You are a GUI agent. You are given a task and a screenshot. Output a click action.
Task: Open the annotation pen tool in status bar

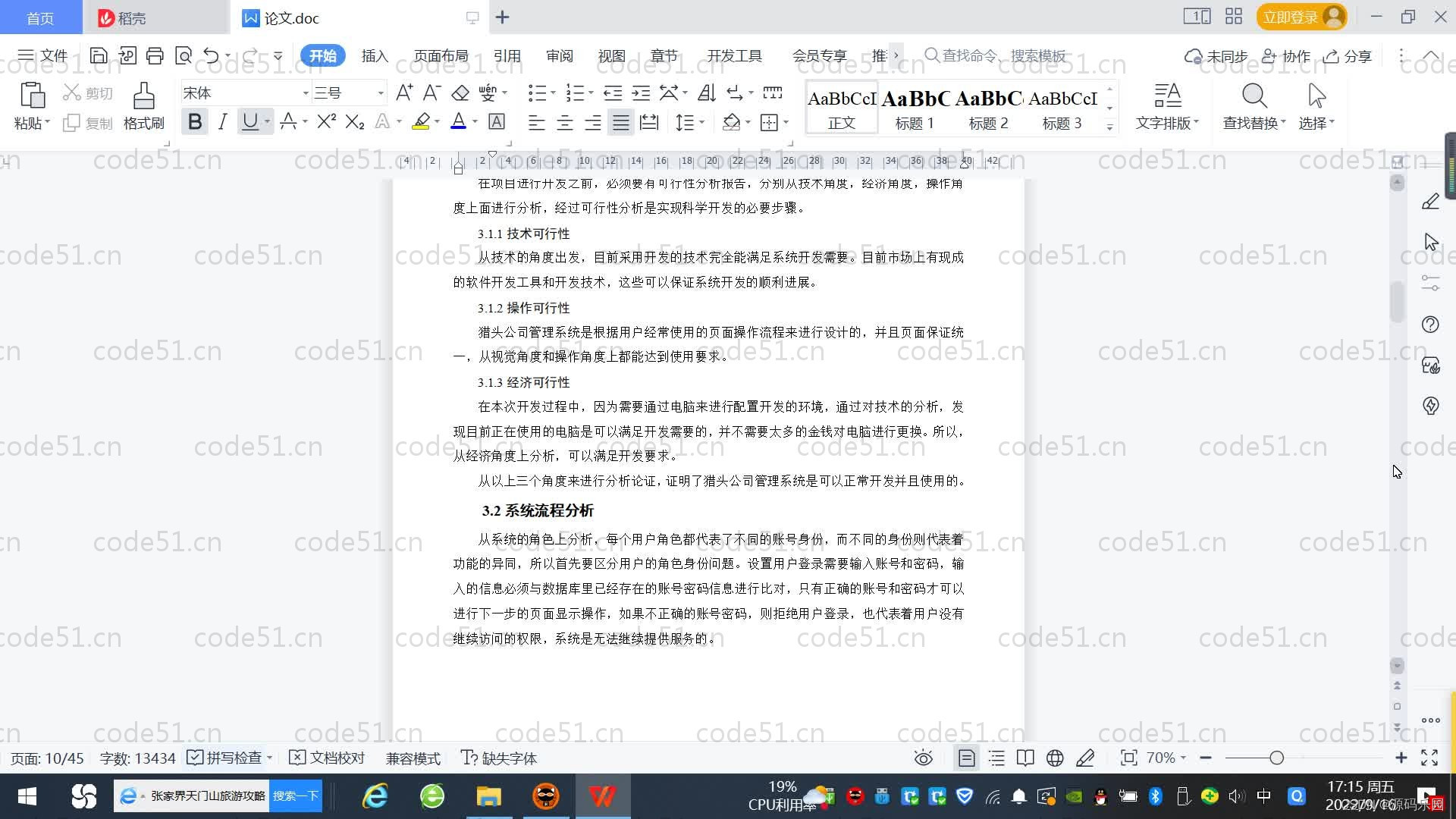tap(1085, 758)
